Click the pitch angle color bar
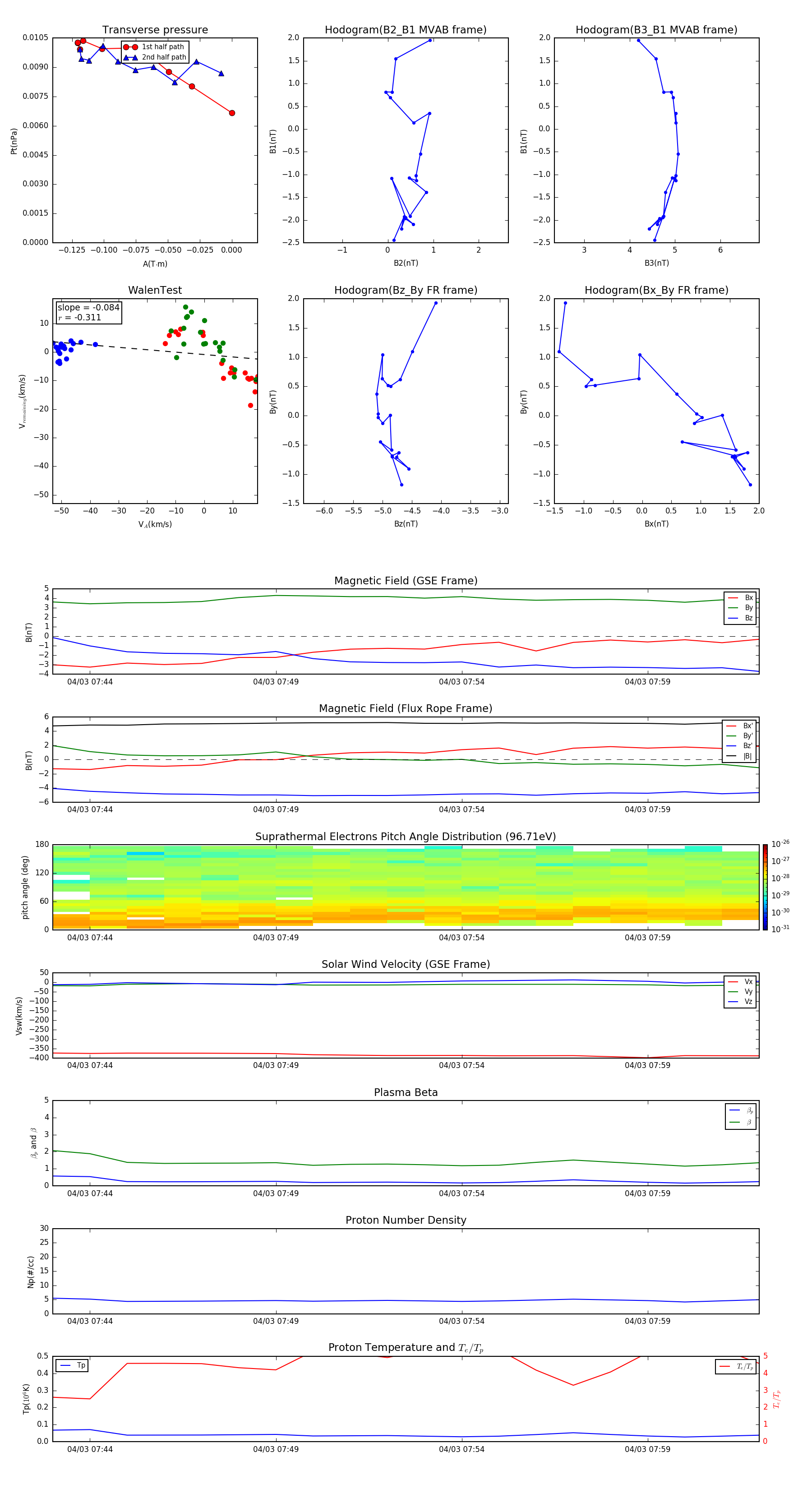The image size is (812, 1489). coord(765,887)
